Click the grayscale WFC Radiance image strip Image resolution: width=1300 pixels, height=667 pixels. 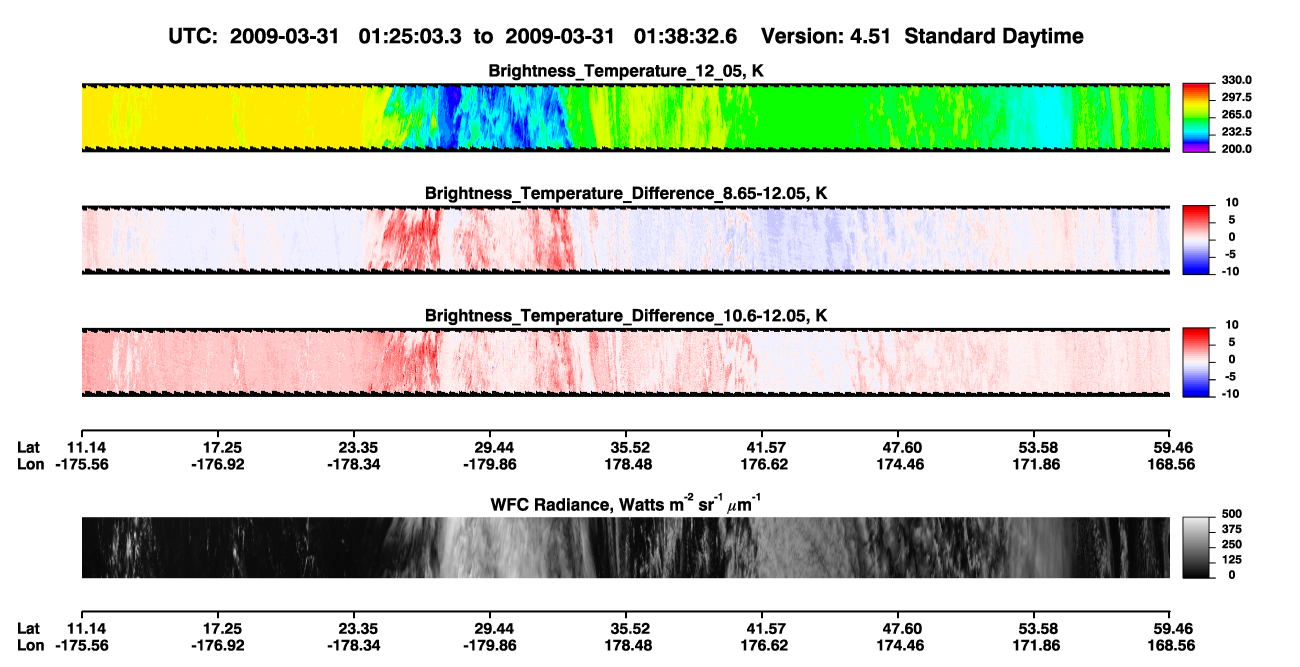[625, 547]
